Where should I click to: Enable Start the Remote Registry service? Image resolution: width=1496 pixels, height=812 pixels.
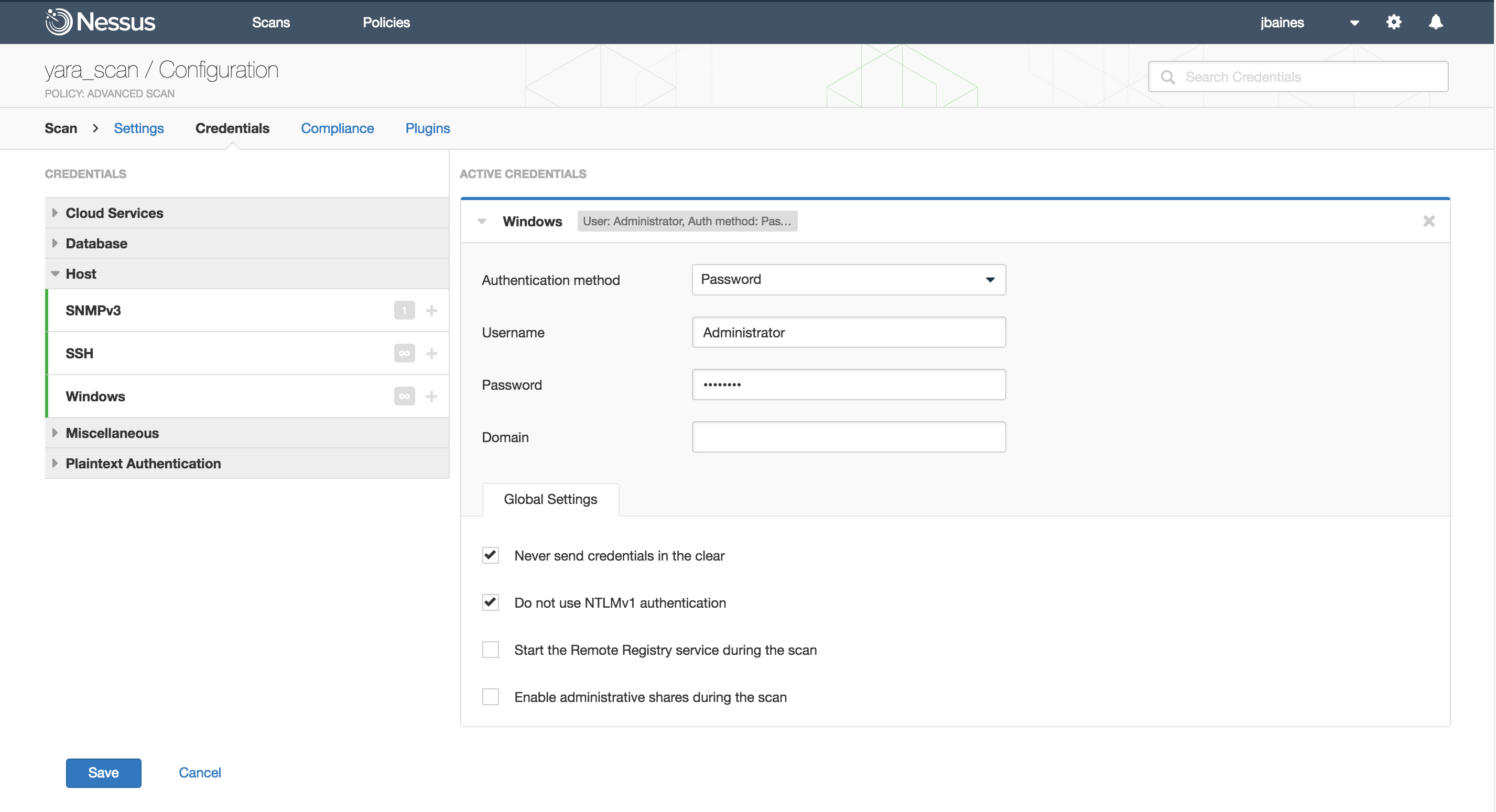(x=490, y=650)
